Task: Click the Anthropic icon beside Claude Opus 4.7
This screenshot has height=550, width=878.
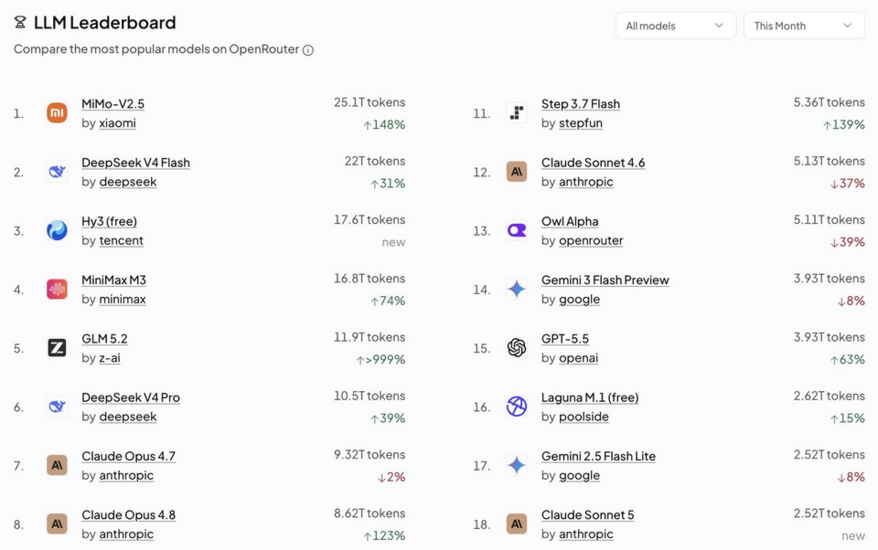Action: pyautogui.click(x=57, y=465)
